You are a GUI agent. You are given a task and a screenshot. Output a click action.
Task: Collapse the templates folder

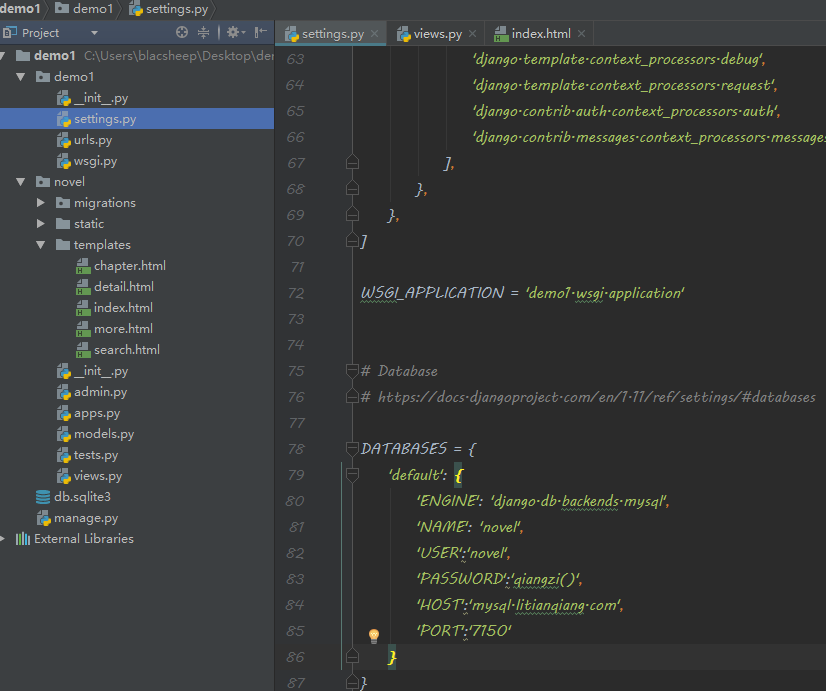(41, 245)
